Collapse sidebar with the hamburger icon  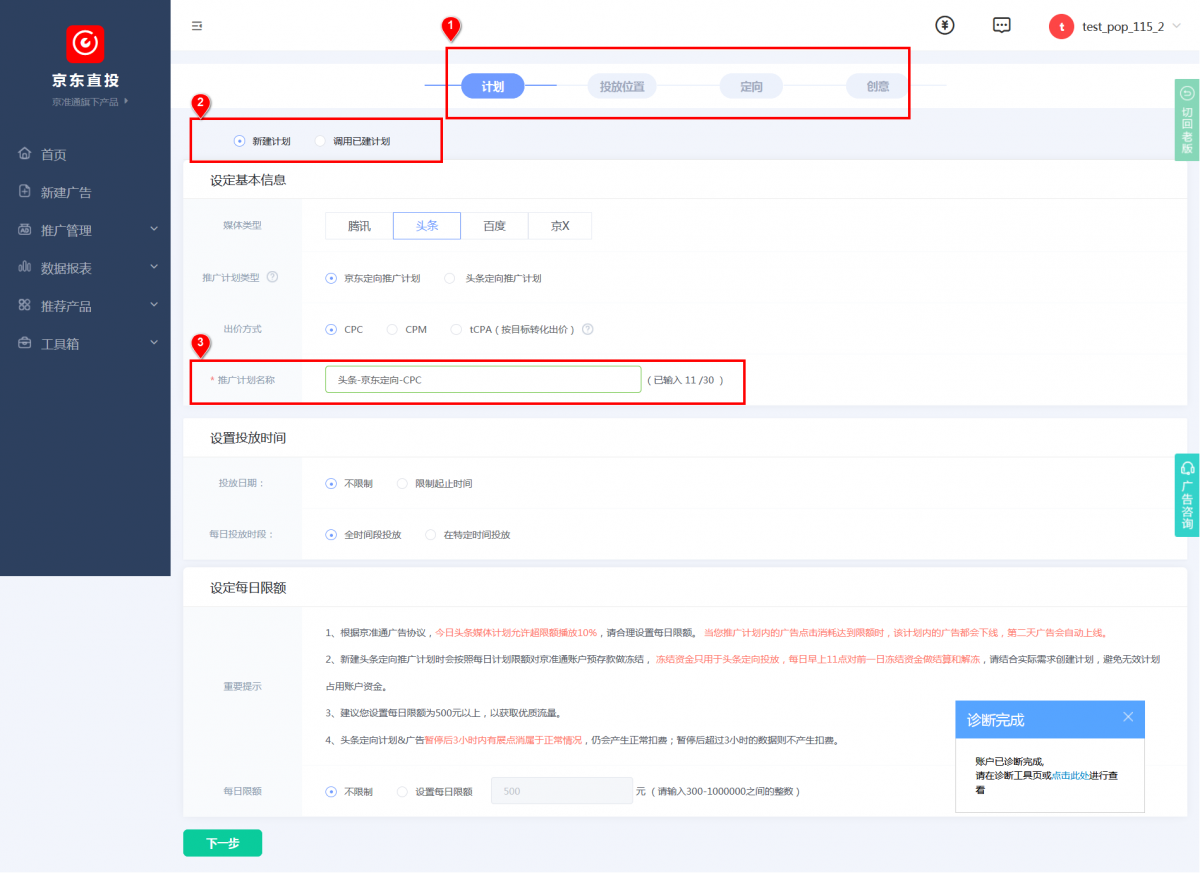[x=197, y=26]
